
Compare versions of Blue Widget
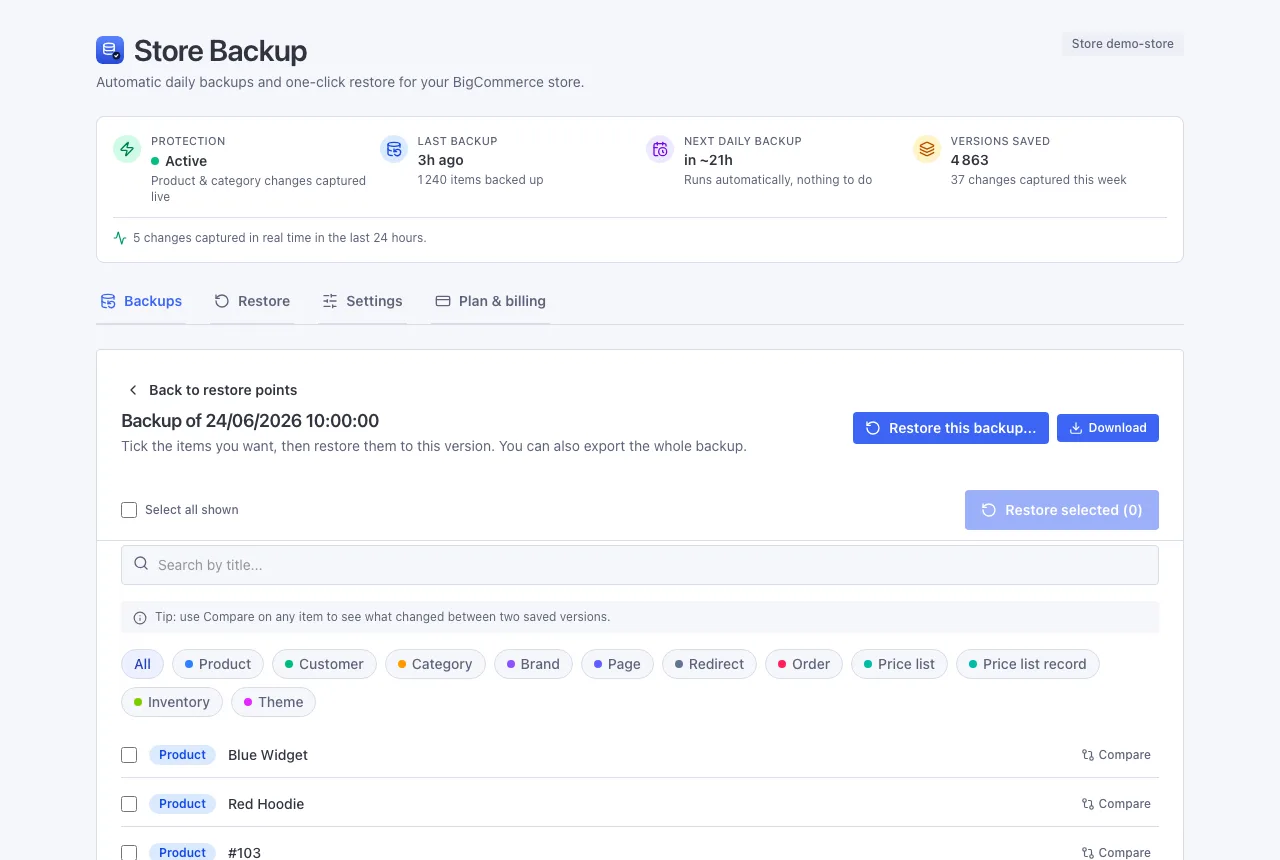[x=1116, y=755]
